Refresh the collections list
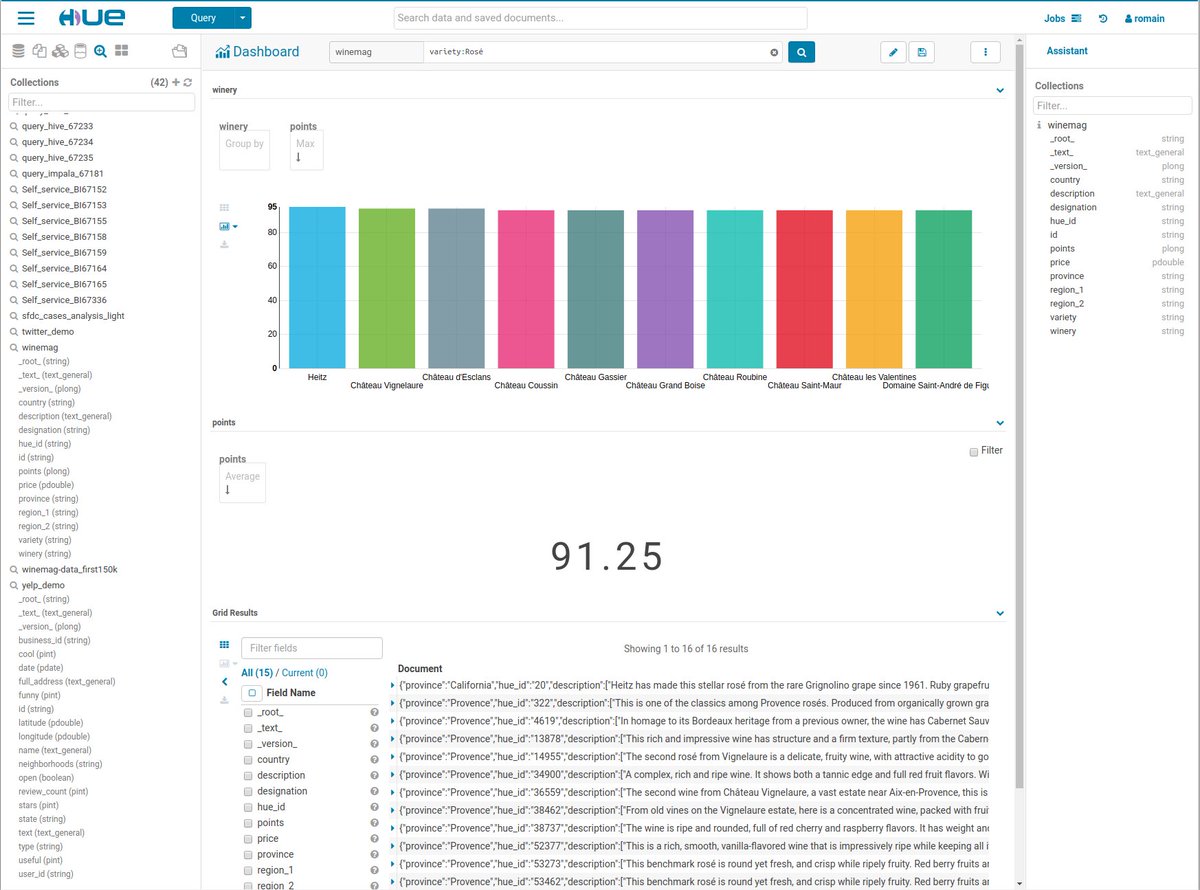 tap(187, 82)
